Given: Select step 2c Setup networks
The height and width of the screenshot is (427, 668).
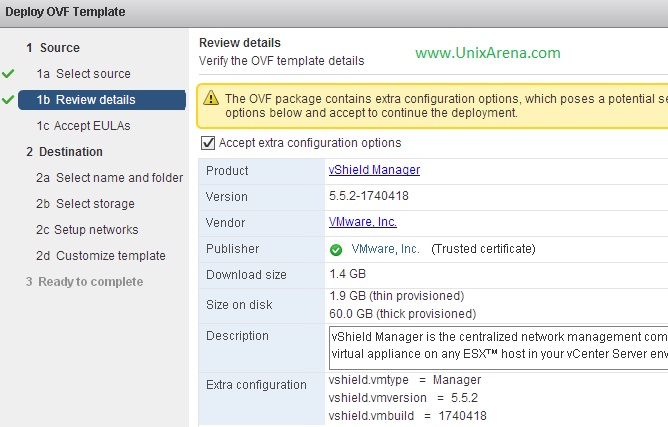Looking at the screenshot, I should point(87,230).
